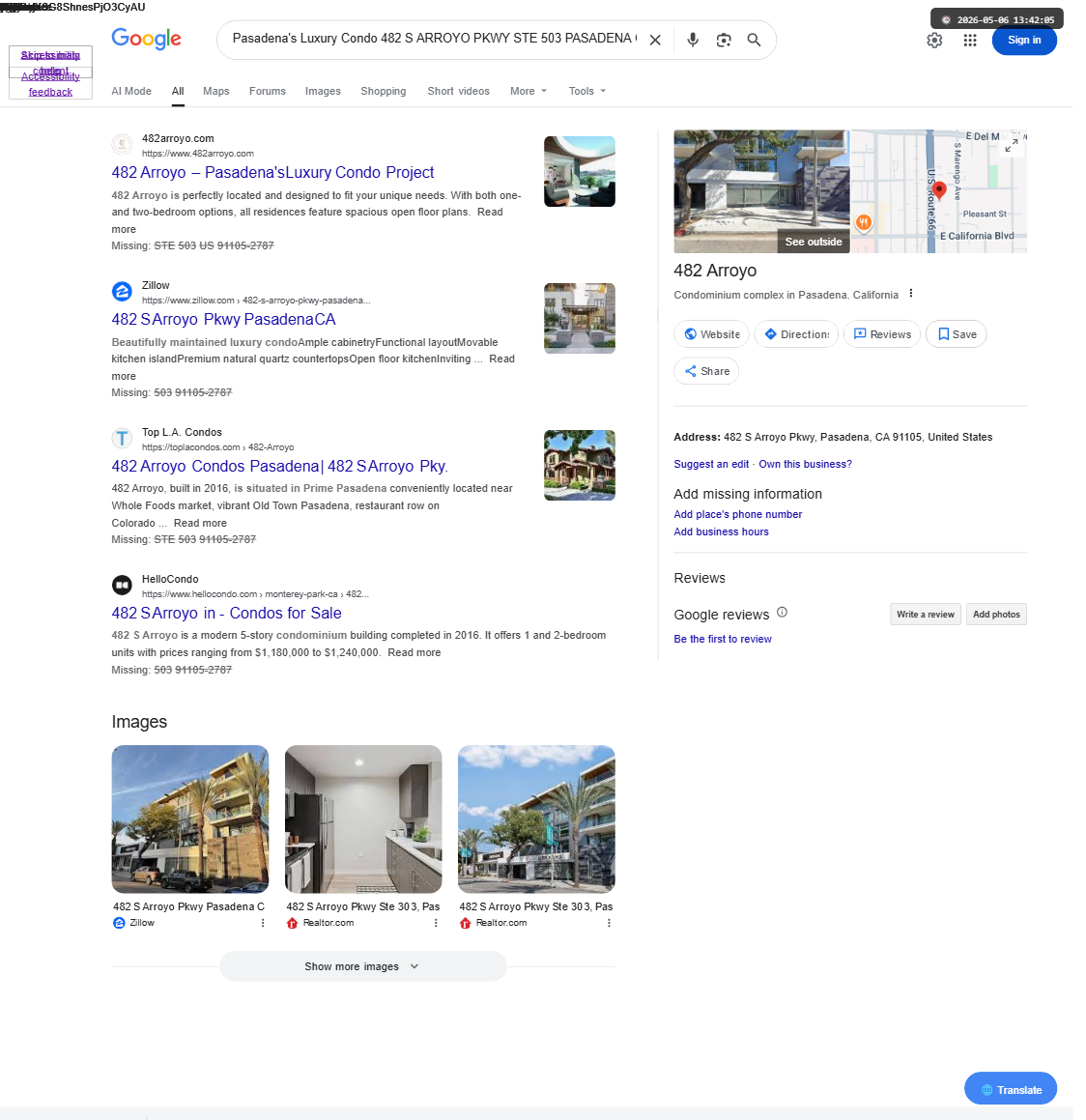Screen dimensions: 1086x1120
Task: Open options for last Realtor.com image
Action: click(x=609, y=923)
